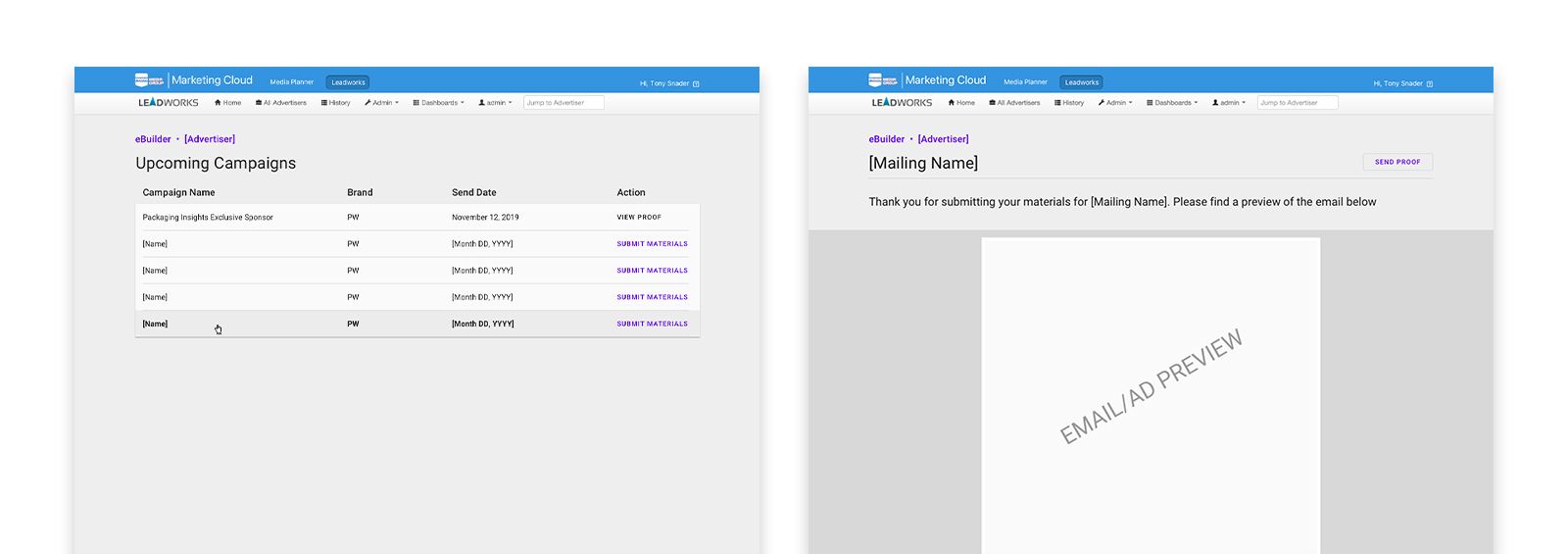Image resolution: width=1568 pixels, height=554 pixels.
Task: Expand the user admin dropdown on Mailing Name page
Action: click(x=1229, y=103)
